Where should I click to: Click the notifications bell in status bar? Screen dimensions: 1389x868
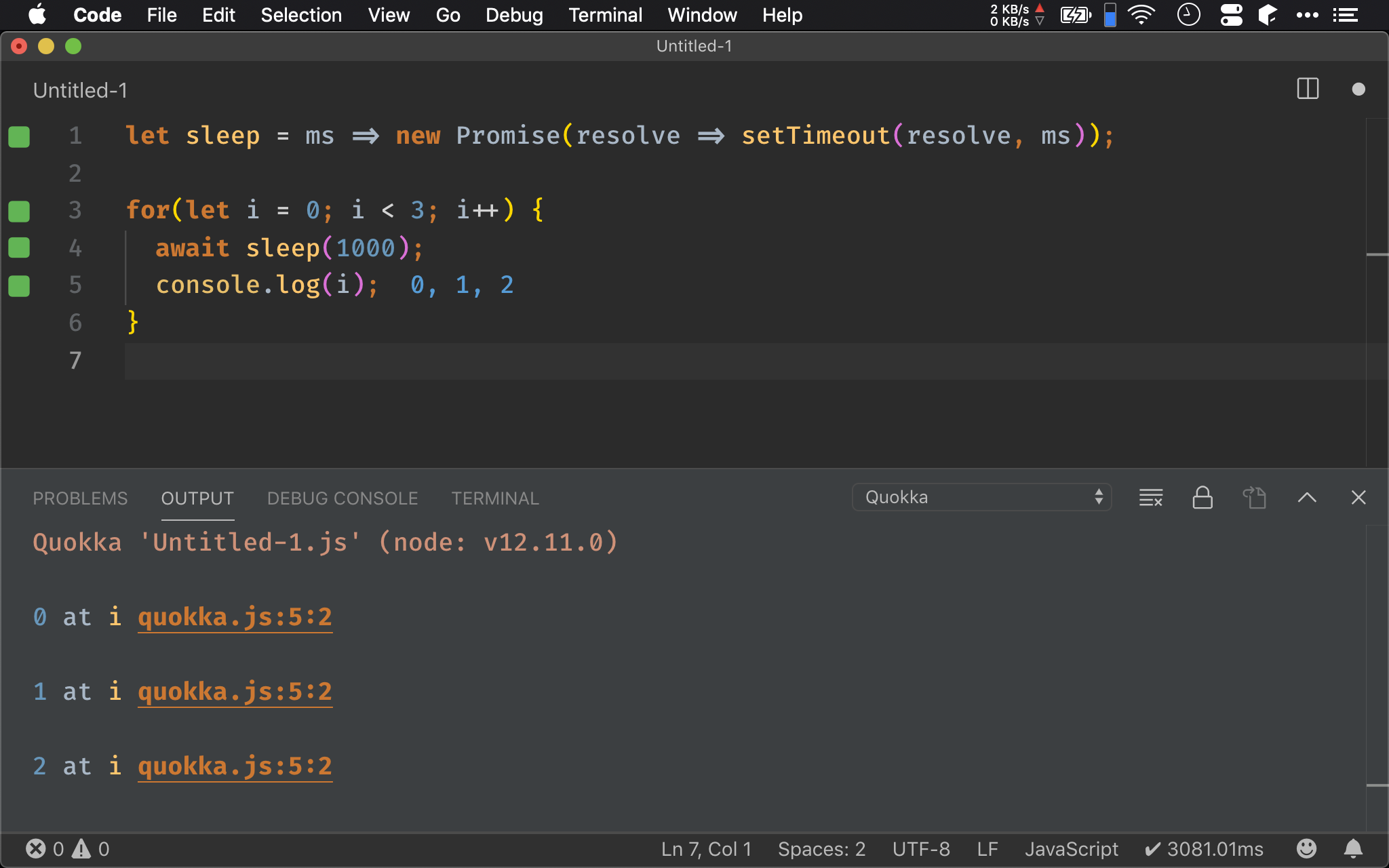click(x=1353, y=848)
